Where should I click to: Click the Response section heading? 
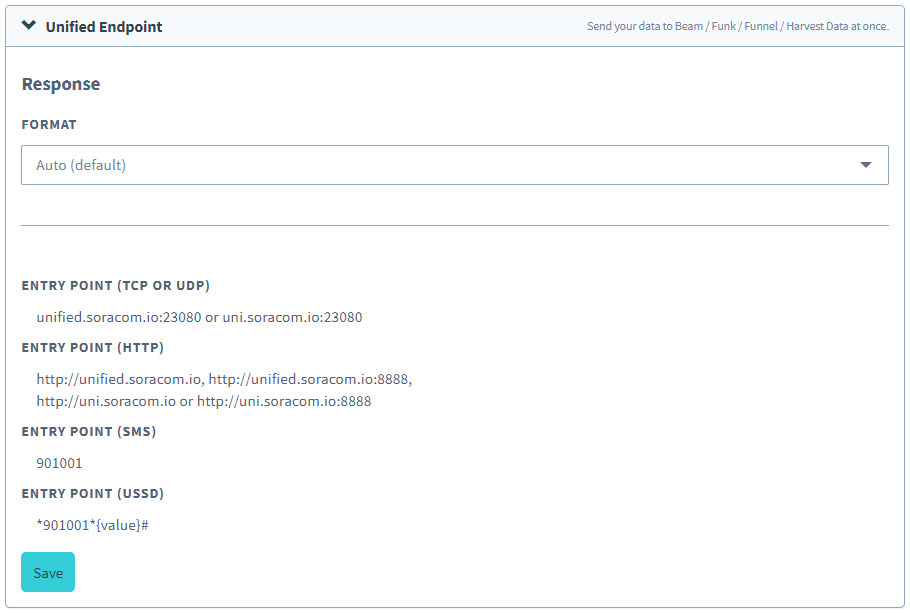[60, 84]
